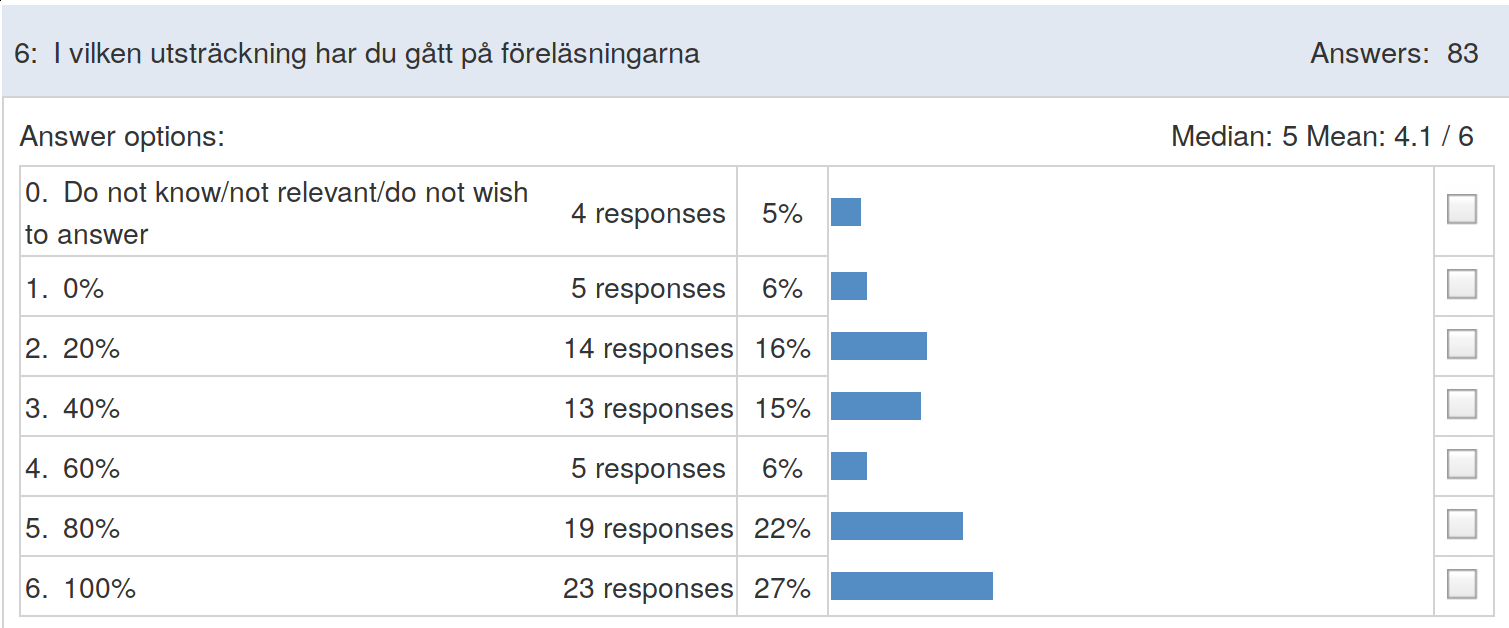The height and width of the screenshot is (628, 1509).
Task: Toggle the checkbox beside the 60% row
Action: 1461,465
